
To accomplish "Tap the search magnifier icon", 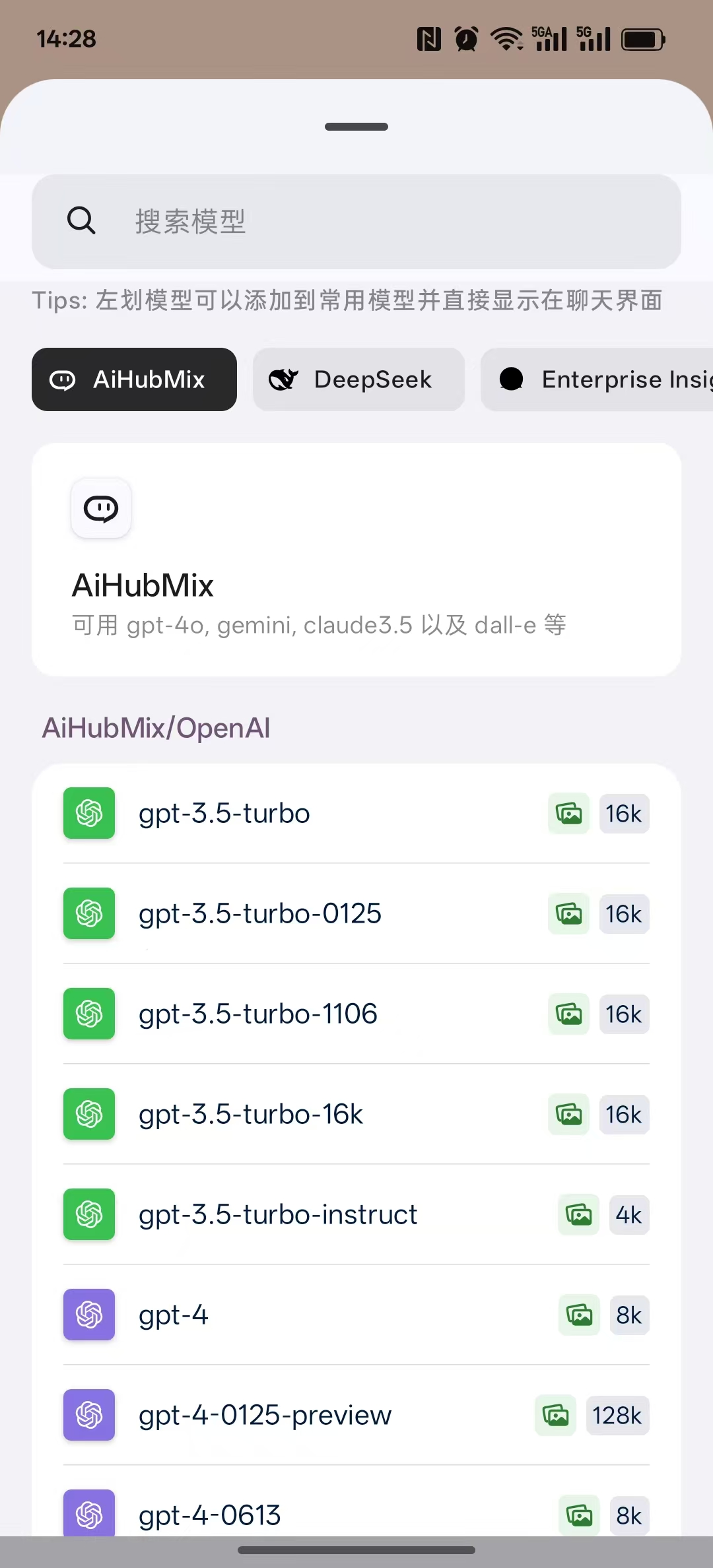I will pyautogui.click(x=81, y=220).
